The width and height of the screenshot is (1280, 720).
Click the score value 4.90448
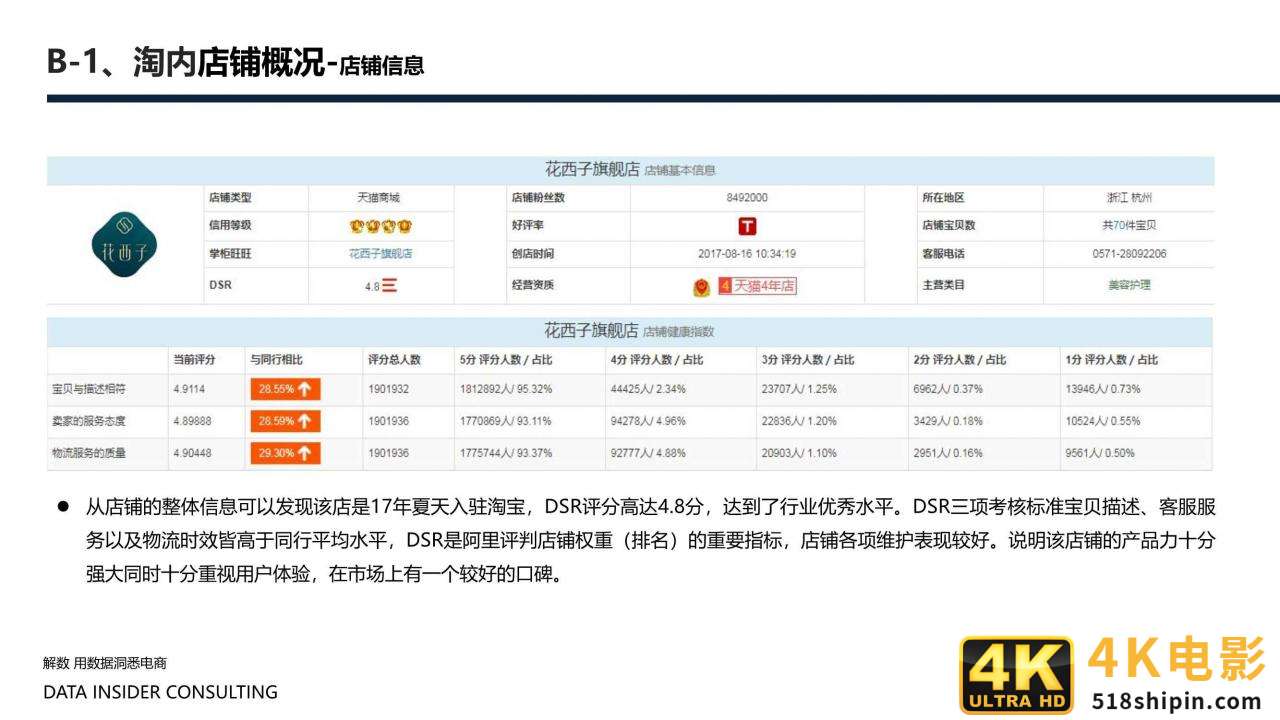pos(192,453)
